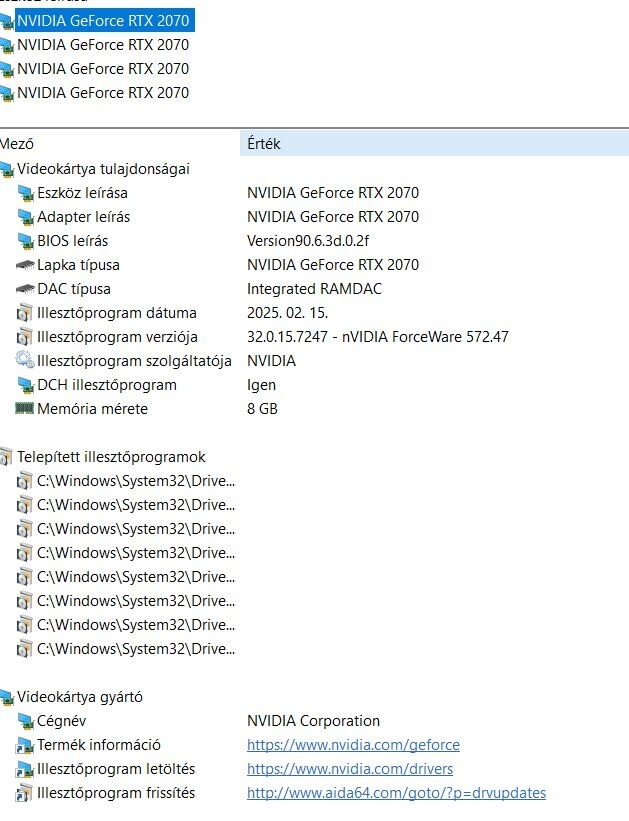Click the chip icon beside Lapka típusa

coord(25,265)
